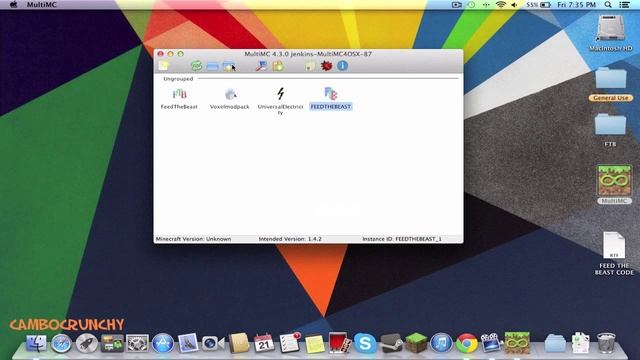
Task: Open the blue About info icon
Action: [x=342, y=66]
